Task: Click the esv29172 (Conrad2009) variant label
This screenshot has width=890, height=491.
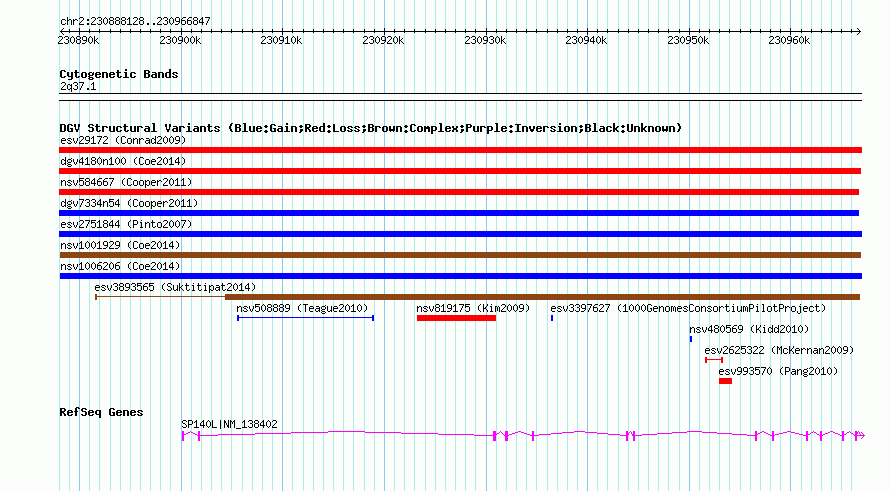Action: (x=123, y=140)
